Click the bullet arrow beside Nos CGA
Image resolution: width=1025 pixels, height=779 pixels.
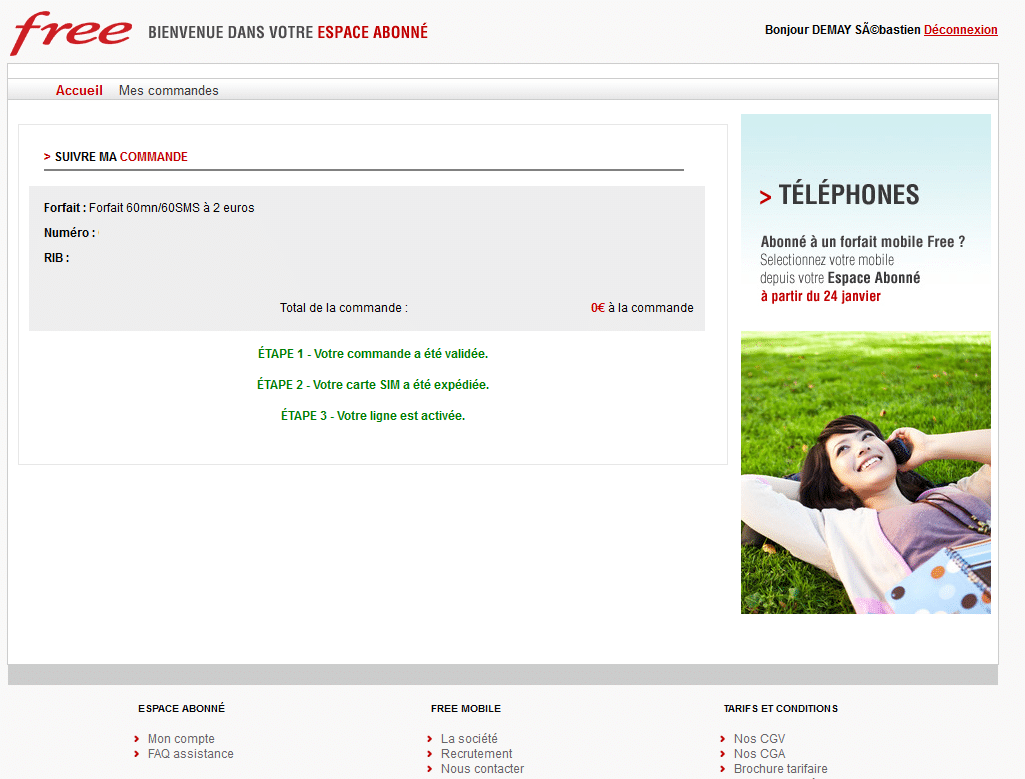pos(722,754)
